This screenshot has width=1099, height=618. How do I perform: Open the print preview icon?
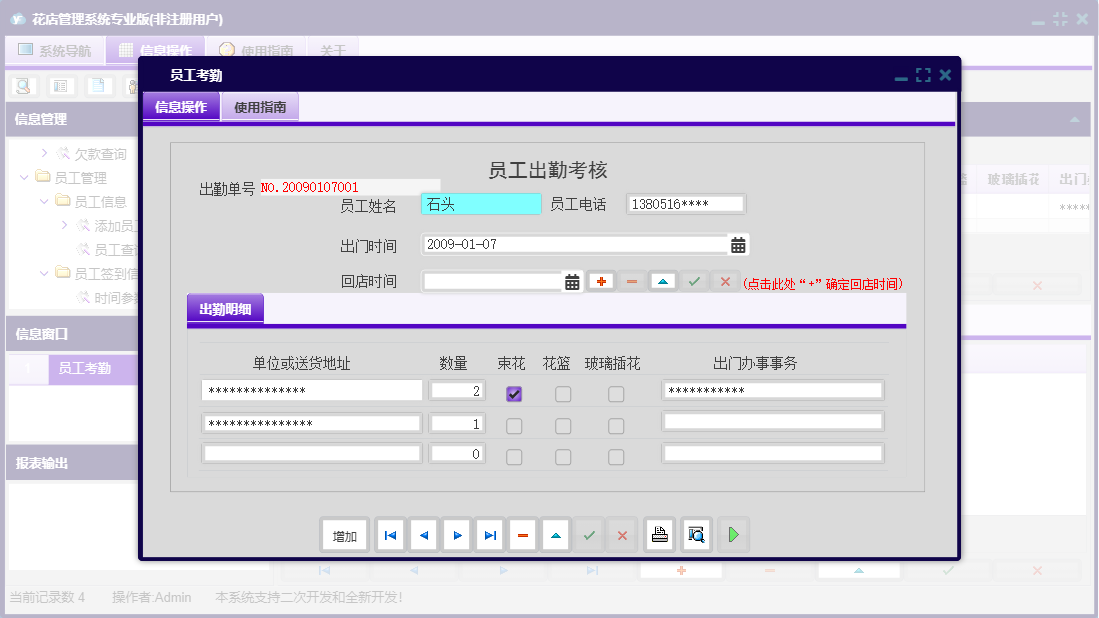click(x=694, y=534)
